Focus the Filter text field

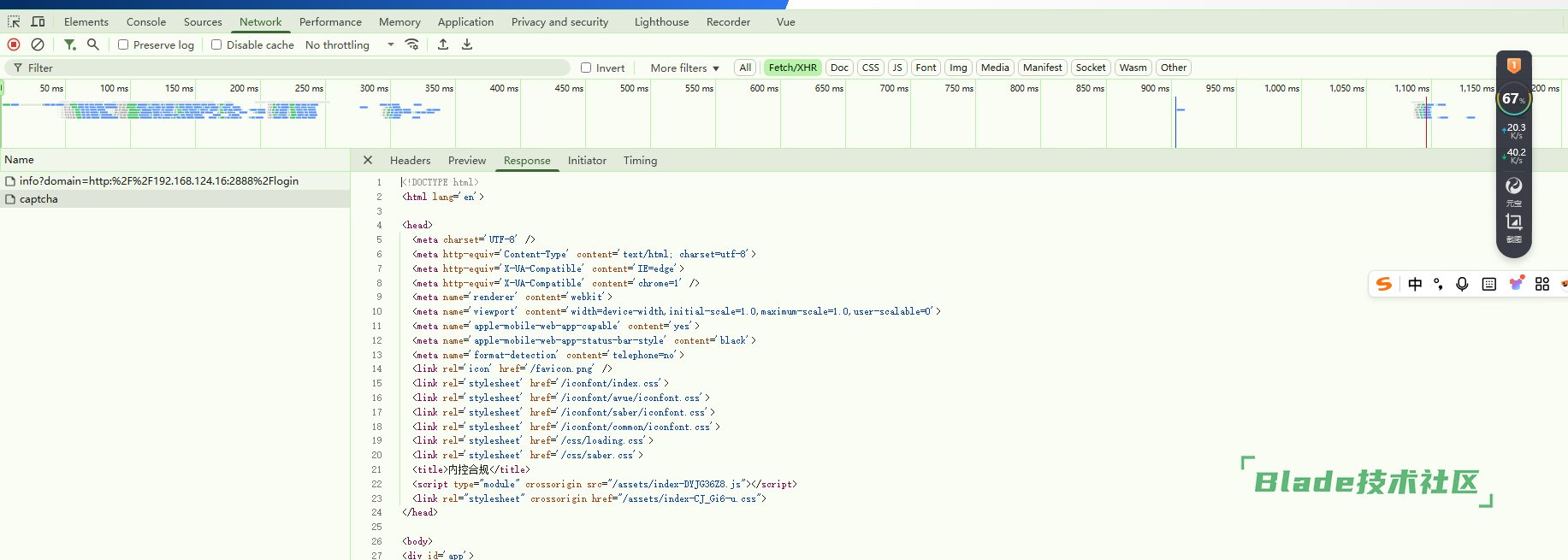click(x=287, y=68)
